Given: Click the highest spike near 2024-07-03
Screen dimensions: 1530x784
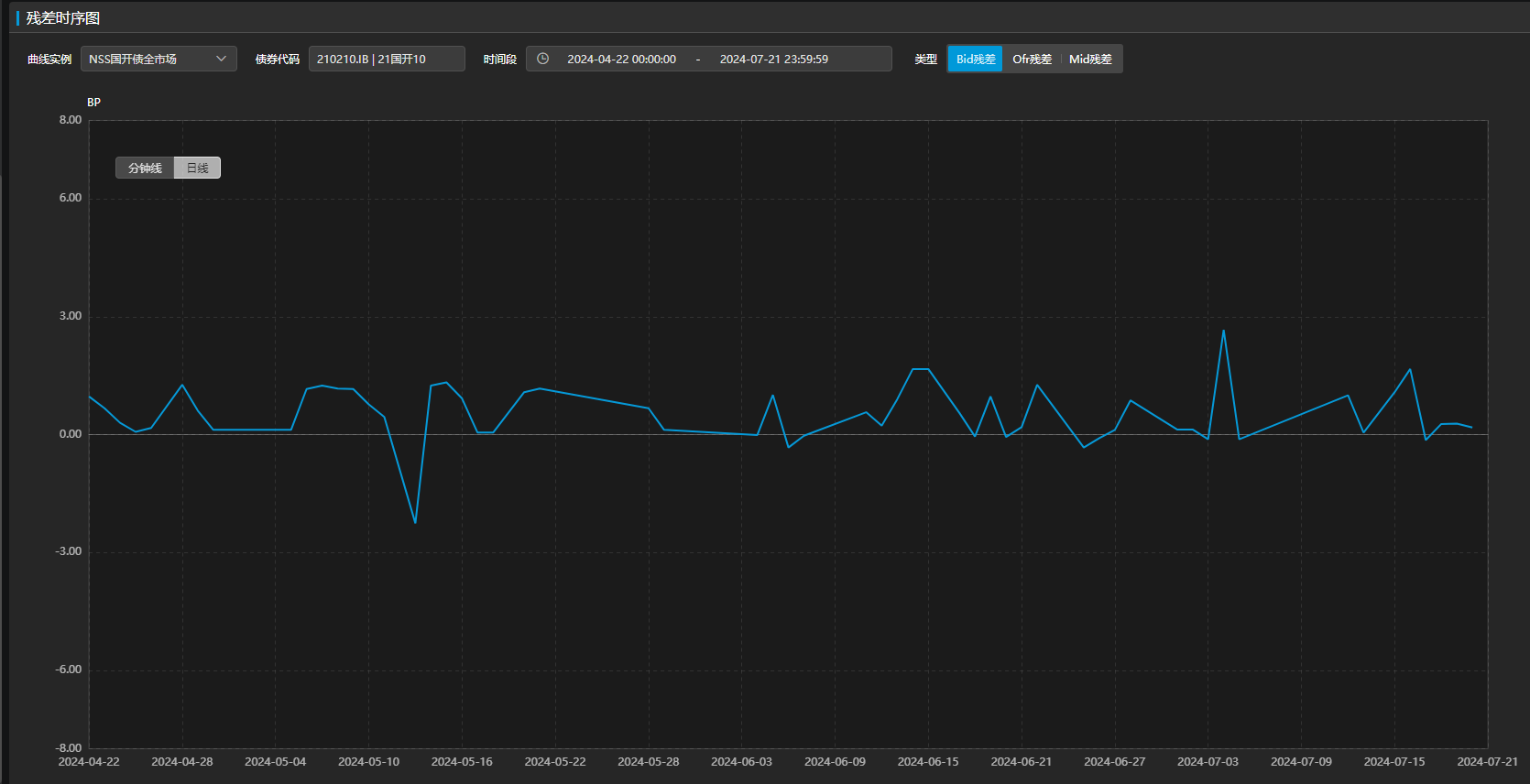Looking at the screenshot, I should (1223, 331).
